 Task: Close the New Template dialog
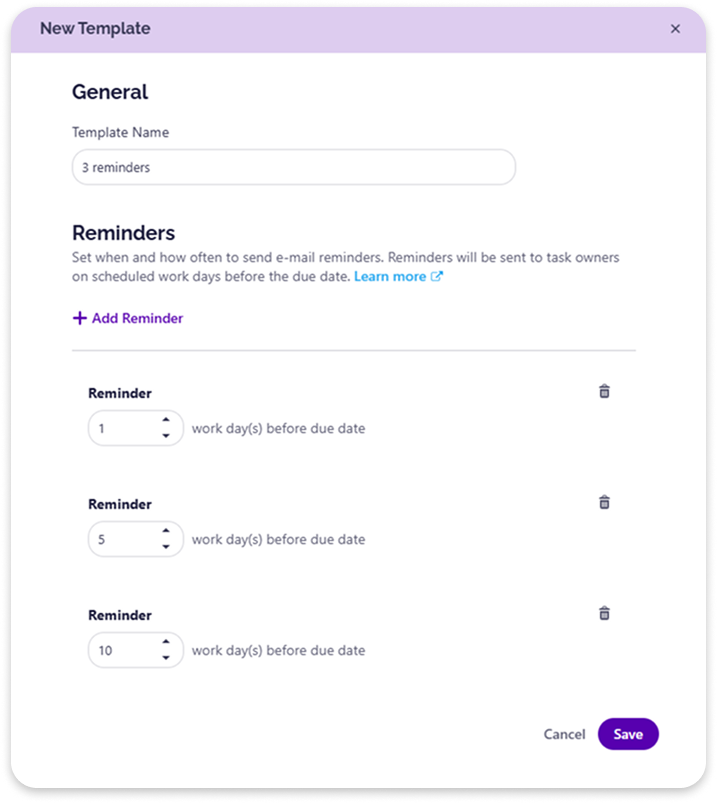tap(675, 29)
